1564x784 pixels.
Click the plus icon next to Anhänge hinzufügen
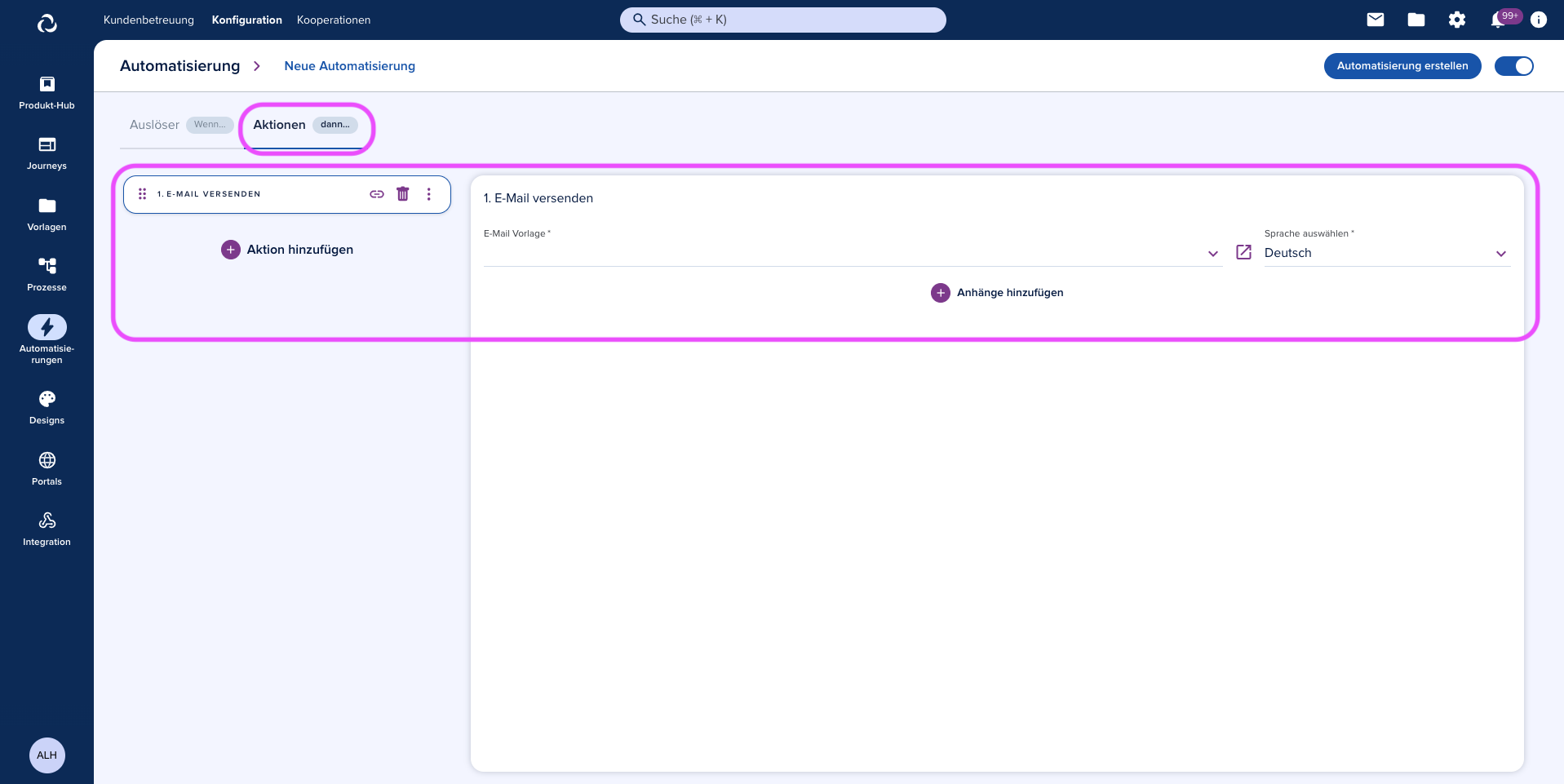point(941,293)
